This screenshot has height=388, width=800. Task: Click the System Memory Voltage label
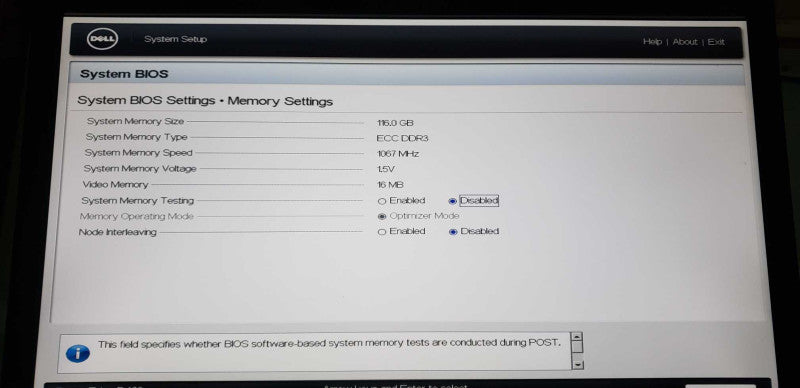[x=140, y=168]
